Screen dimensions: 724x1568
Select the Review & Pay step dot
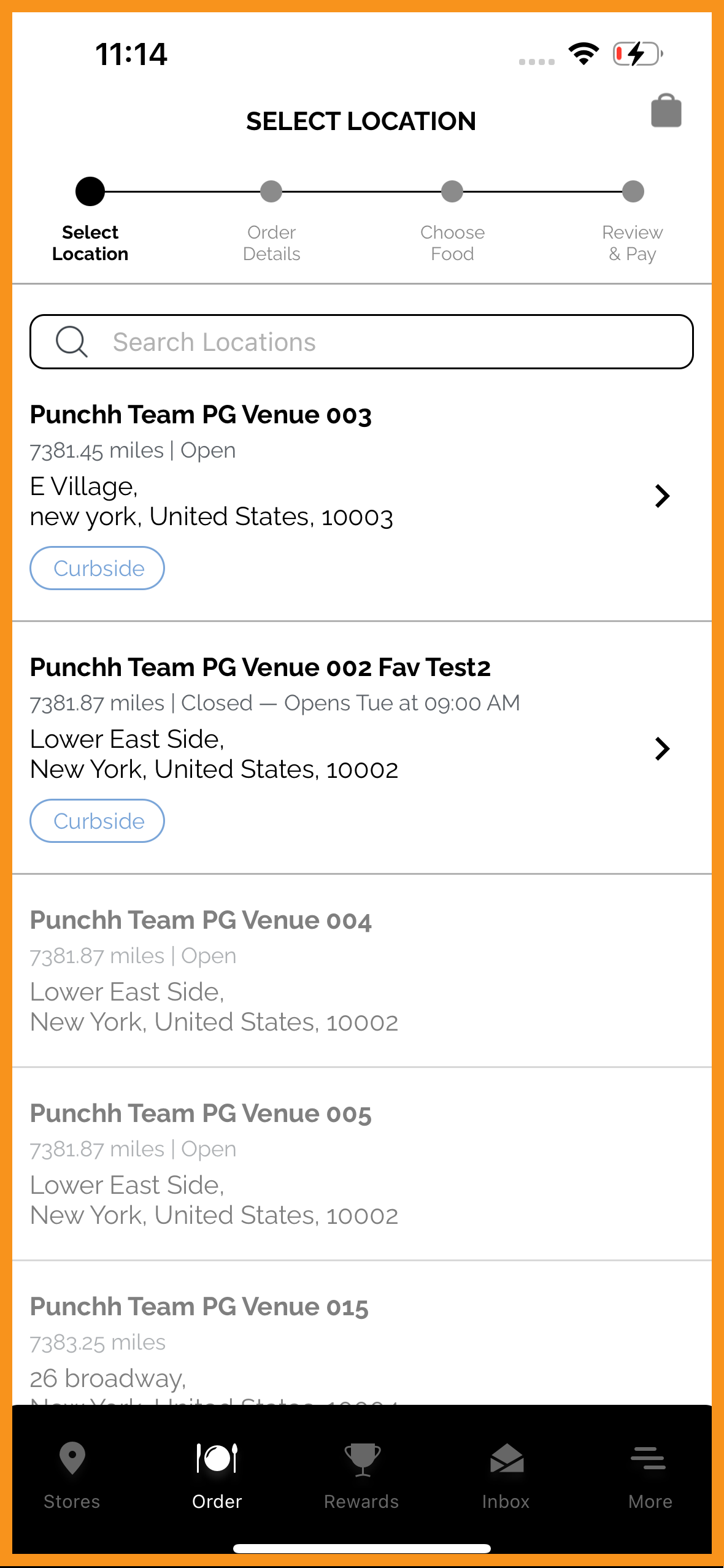point(633,191)
